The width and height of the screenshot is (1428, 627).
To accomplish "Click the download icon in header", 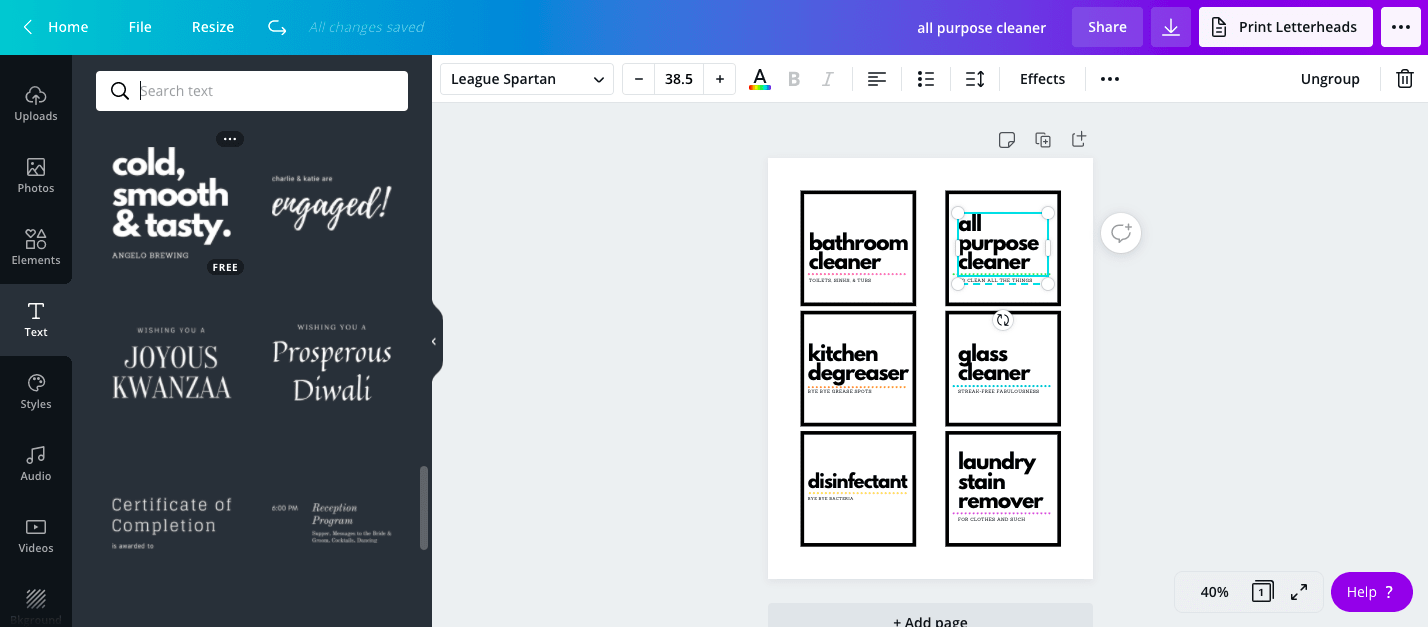I will click(1170, 27).
